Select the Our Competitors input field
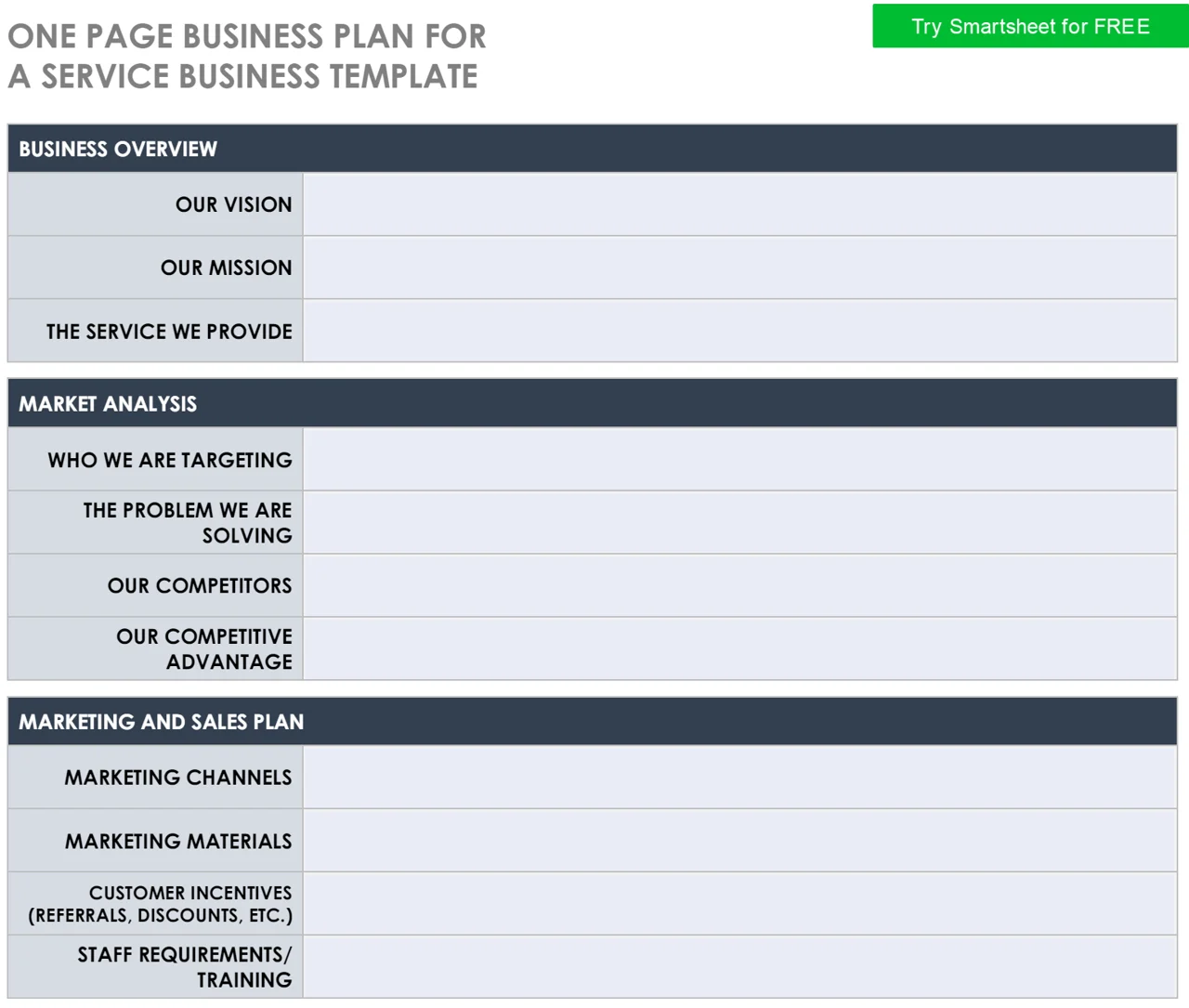This screenshot has width=1189, height=1008. [739, 585]
